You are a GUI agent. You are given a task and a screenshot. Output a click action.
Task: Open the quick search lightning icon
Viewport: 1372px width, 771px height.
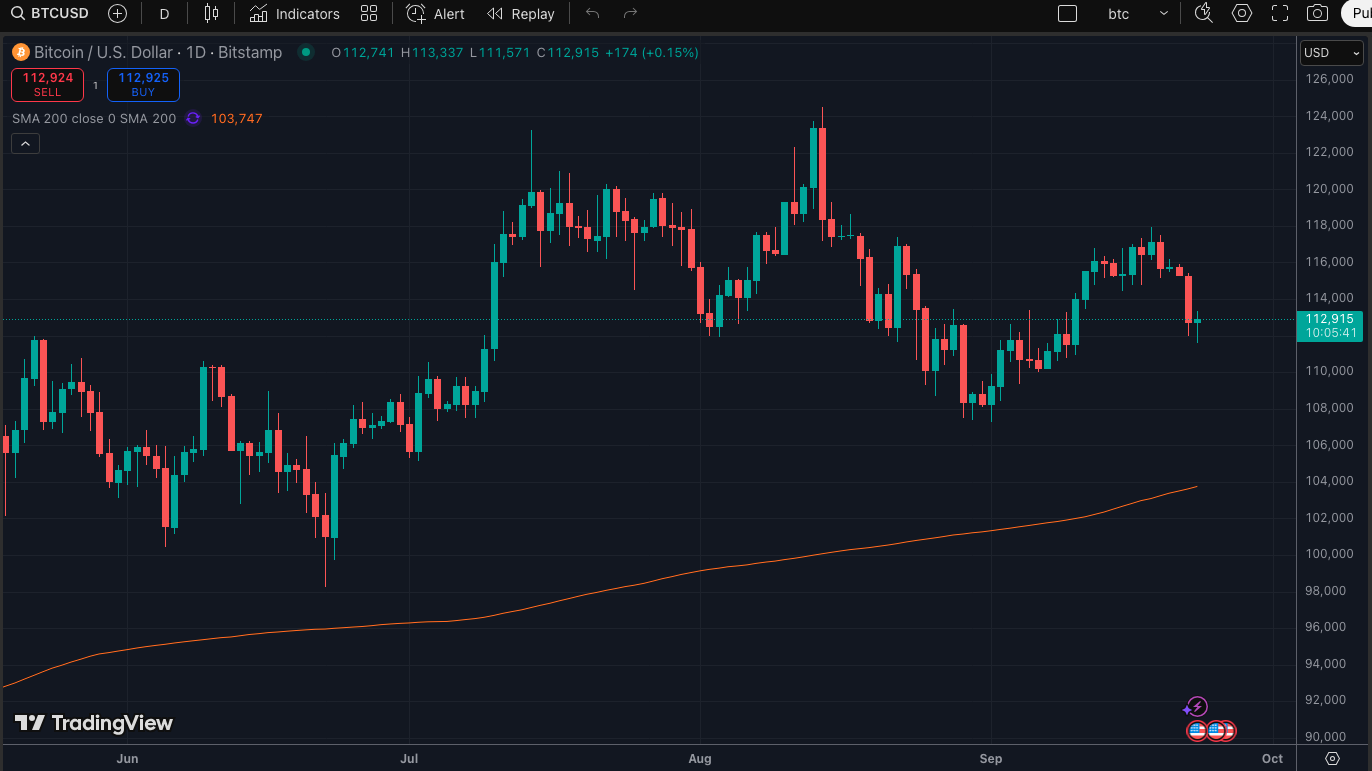pyautogui.click(x=1204, y=14)
